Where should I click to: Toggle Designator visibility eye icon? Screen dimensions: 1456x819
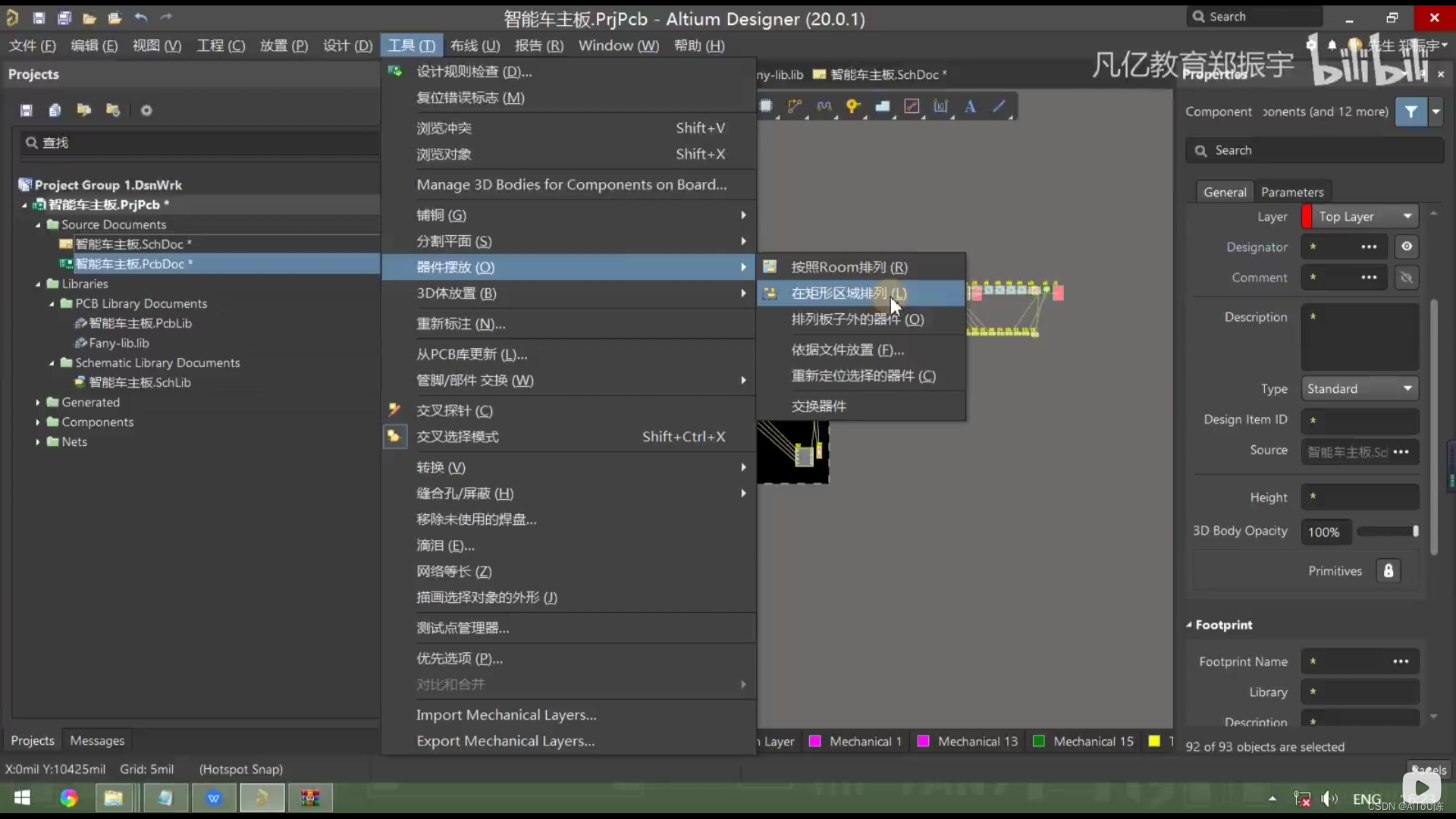[x=1407, y=247]
